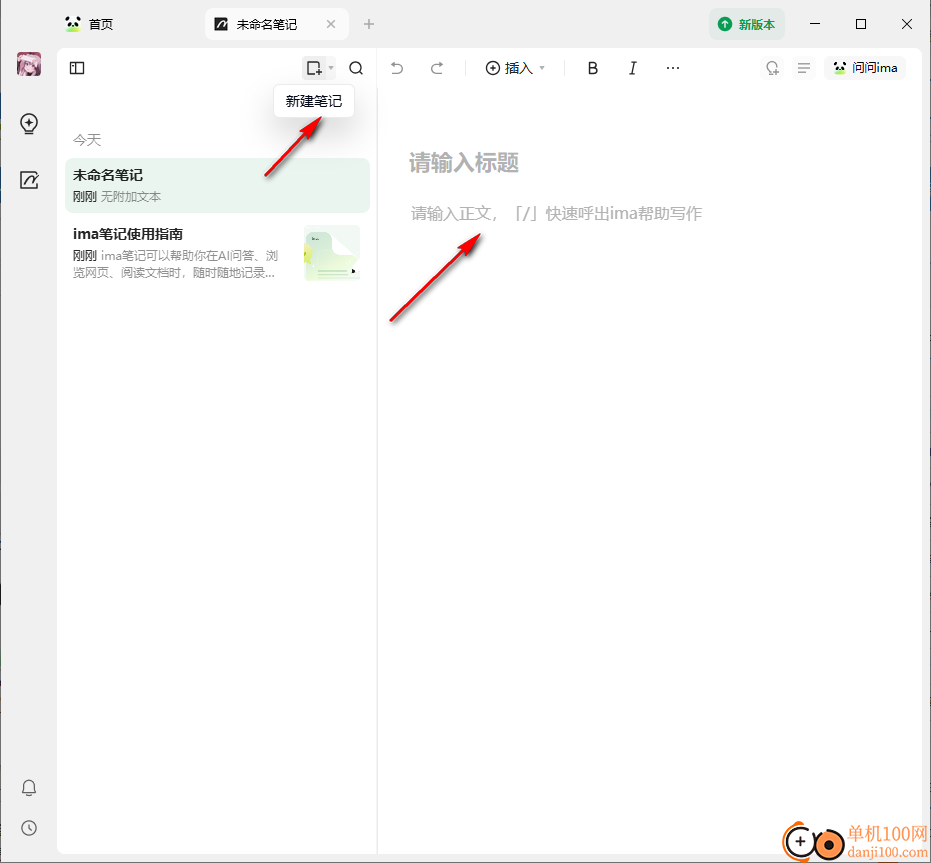Open the user avatar profile
The height and width of the screenshot is (863, 931).
[x=29, y=64]
